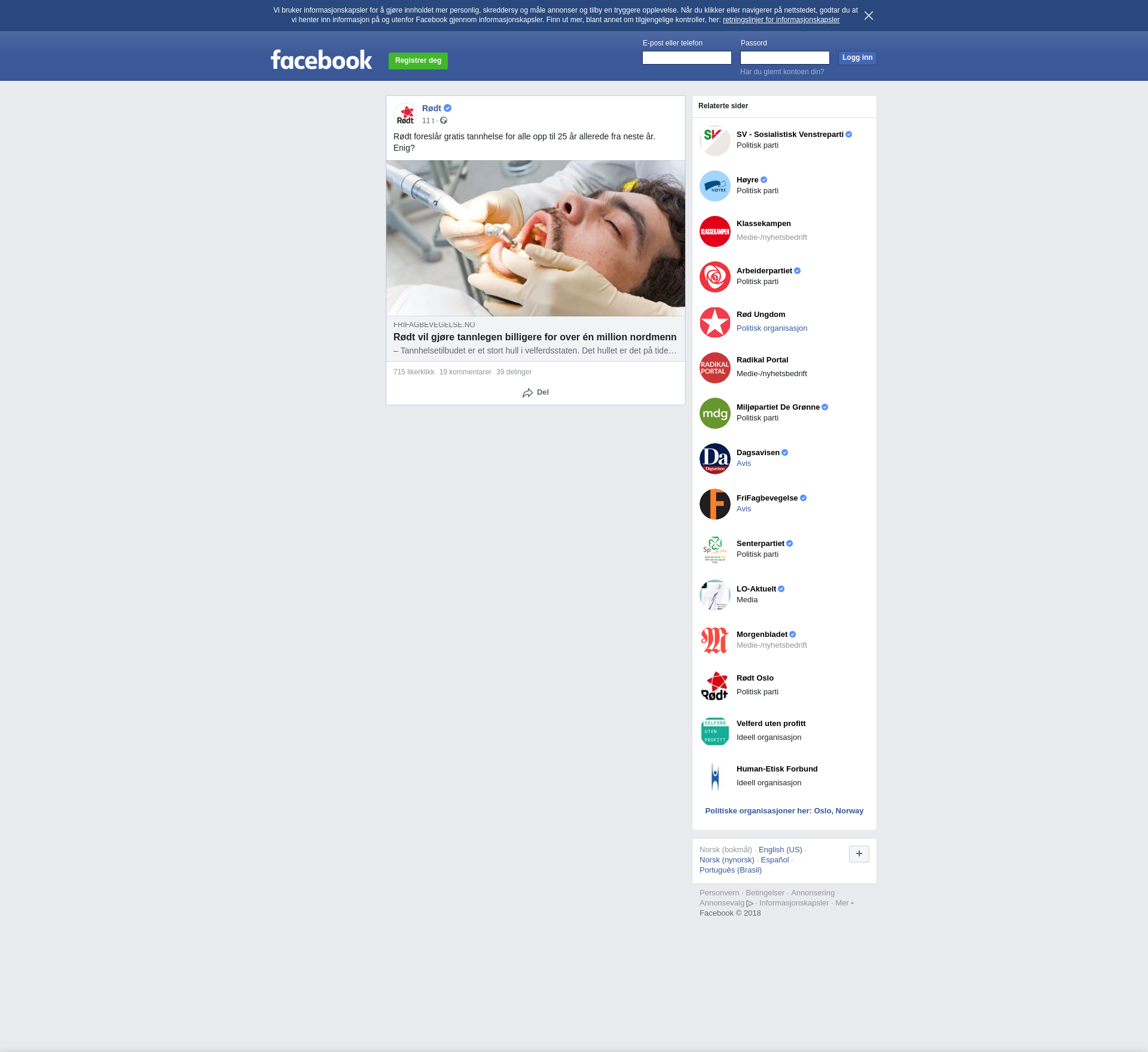Open Har du glemt kontoen din link
Screen dimensions: 1148x1052
click(x=782, y=72)
